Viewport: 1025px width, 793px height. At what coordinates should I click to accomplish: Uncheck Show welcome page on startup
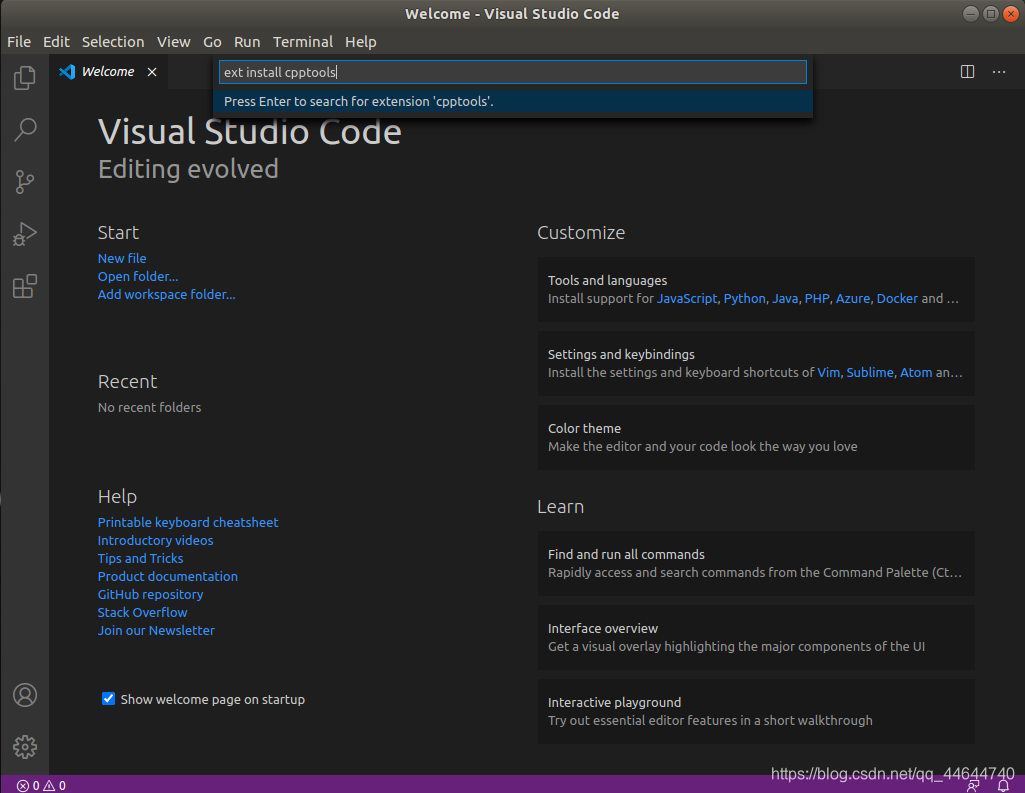(109, 699)
